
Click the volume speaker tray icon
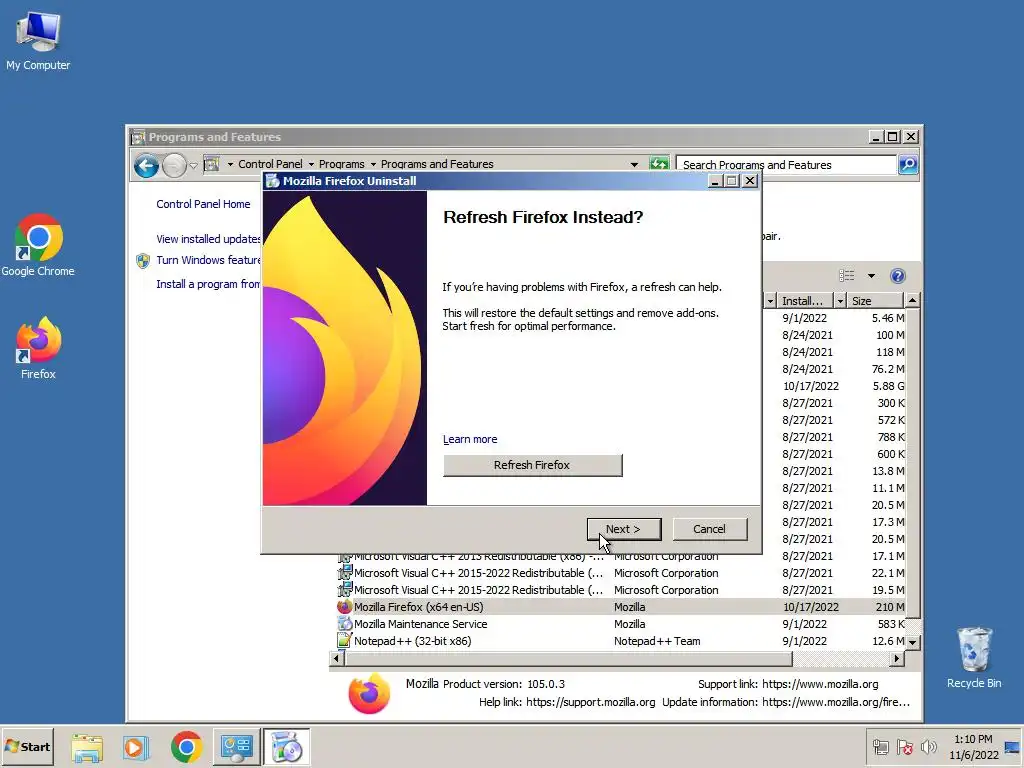click(928, 747)
